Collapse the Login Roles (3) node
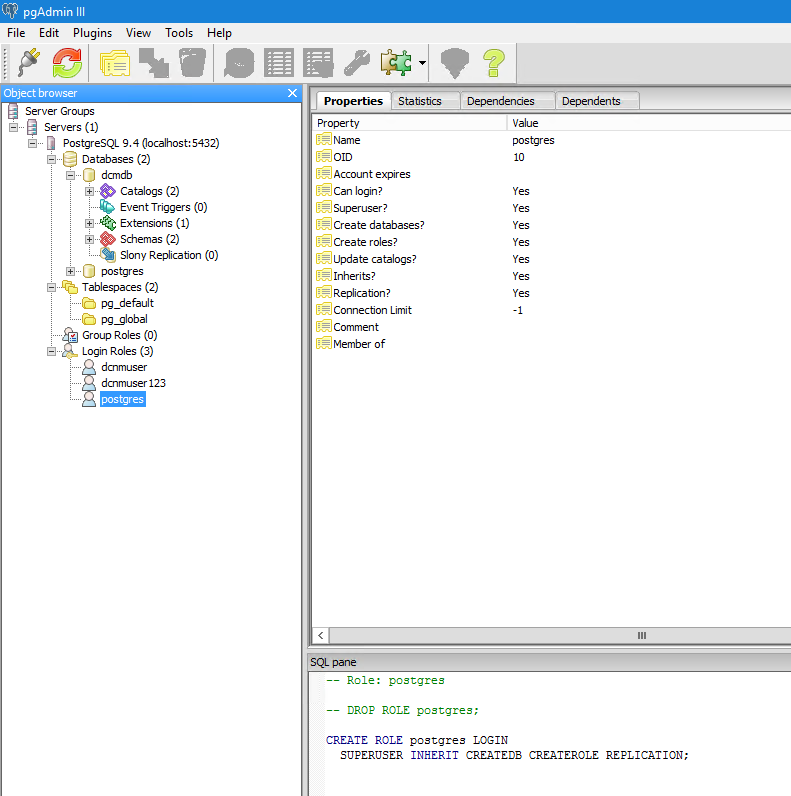This screenshot has width=791, height=796. coord(51,351)
